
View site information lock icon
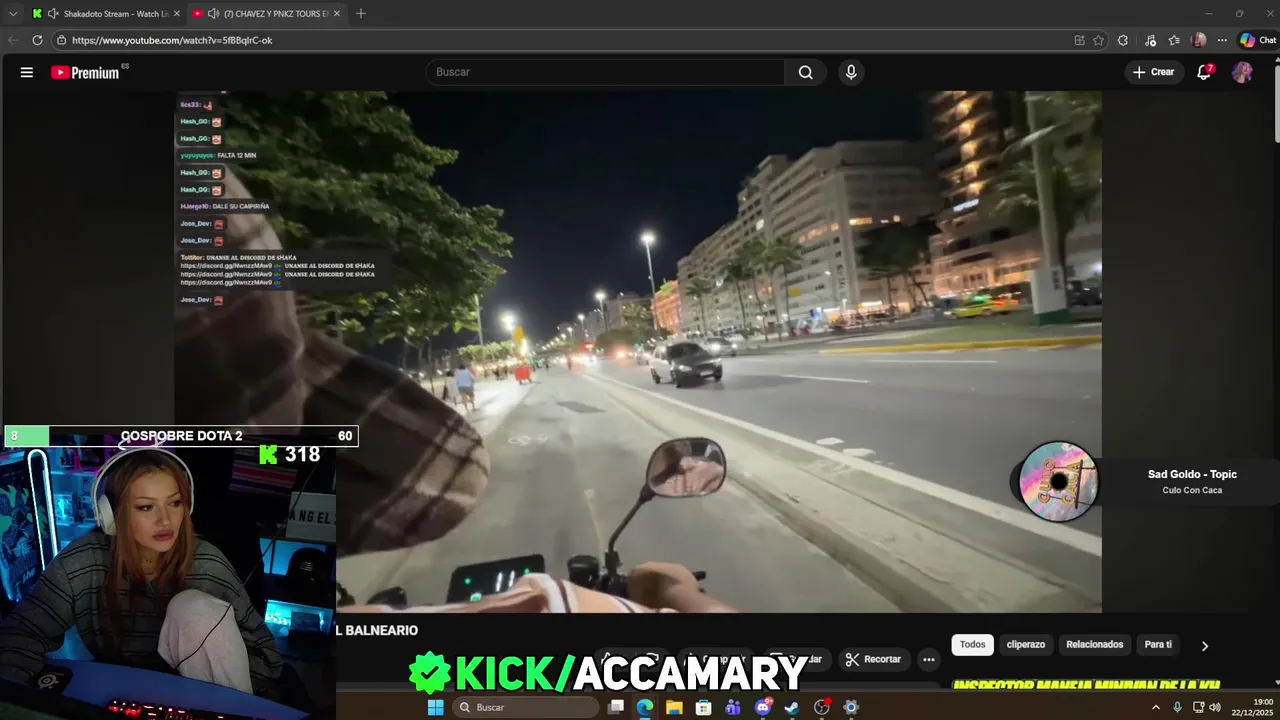click(61, 40)
